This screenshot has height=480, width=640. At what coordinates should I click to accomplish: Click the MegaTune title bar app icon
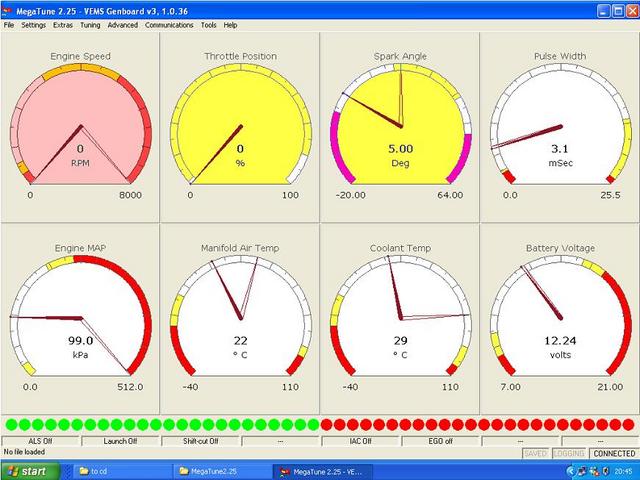pos(8,8)
